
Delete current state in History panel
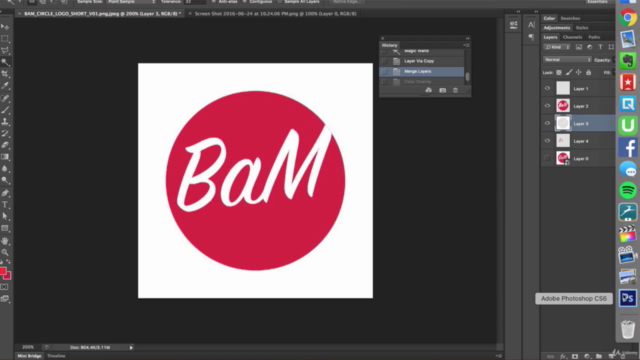[x=456, y=90]
